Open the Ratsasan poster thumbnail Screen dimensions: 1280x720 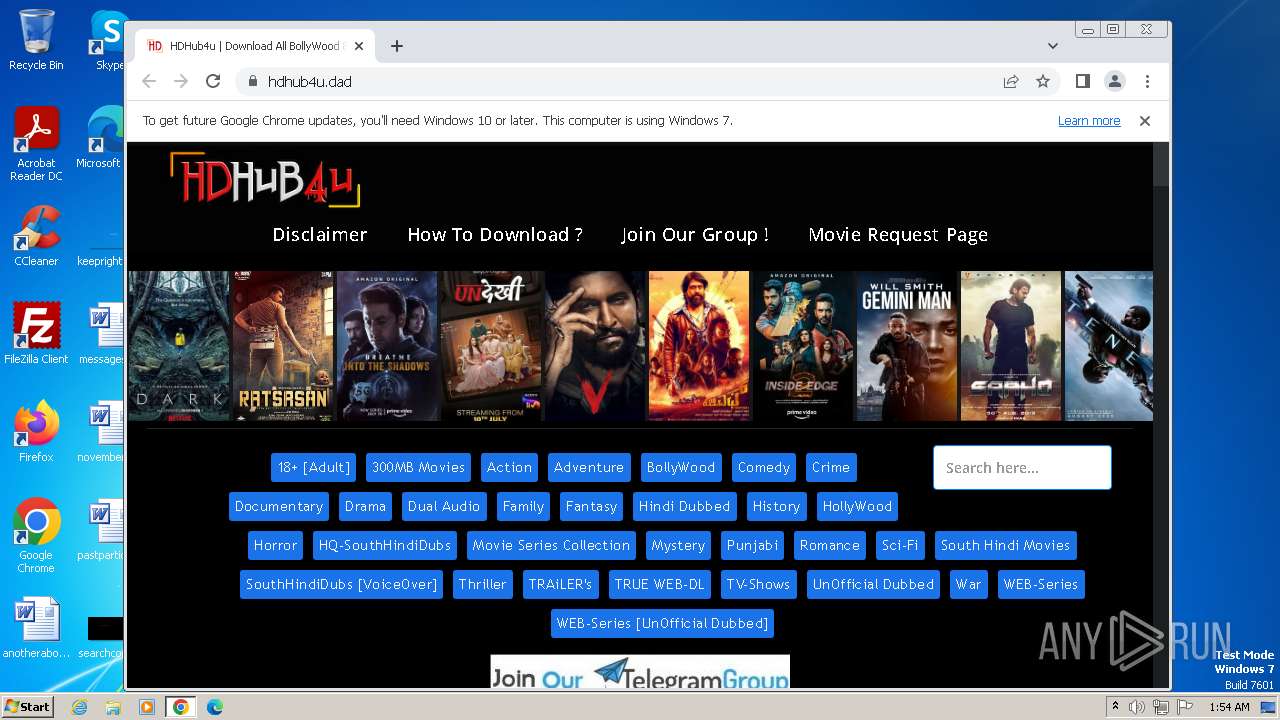283,346
